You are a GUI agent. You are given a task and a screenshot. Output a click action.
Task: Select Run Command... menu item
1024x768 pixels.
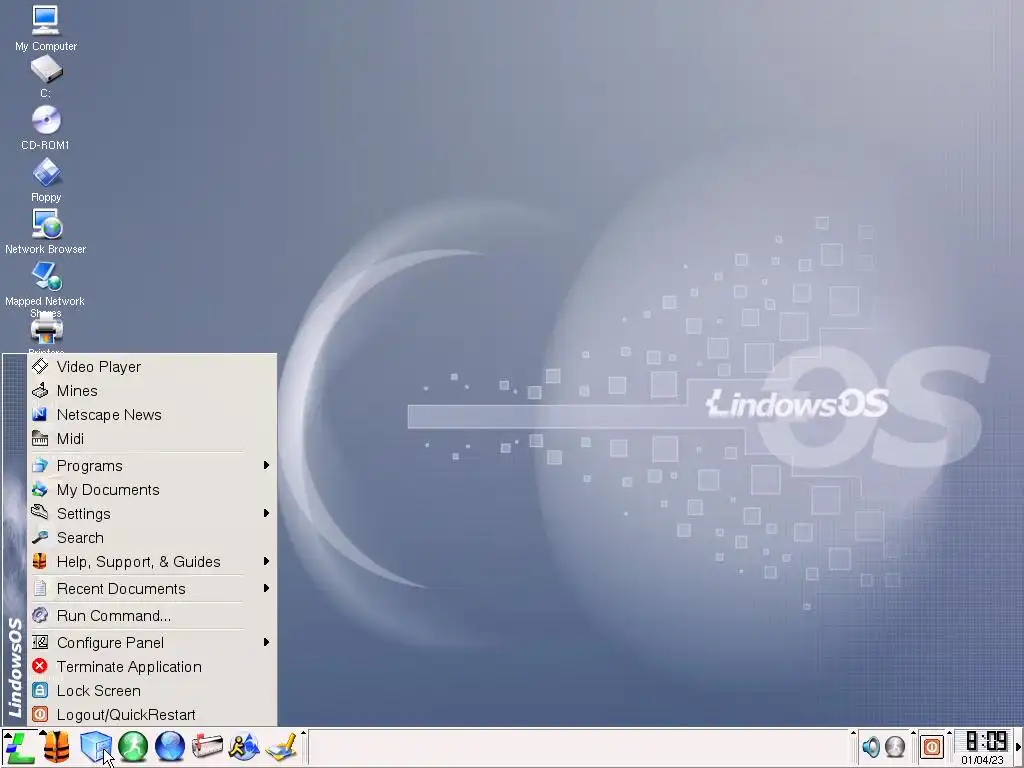pos(152,616)
